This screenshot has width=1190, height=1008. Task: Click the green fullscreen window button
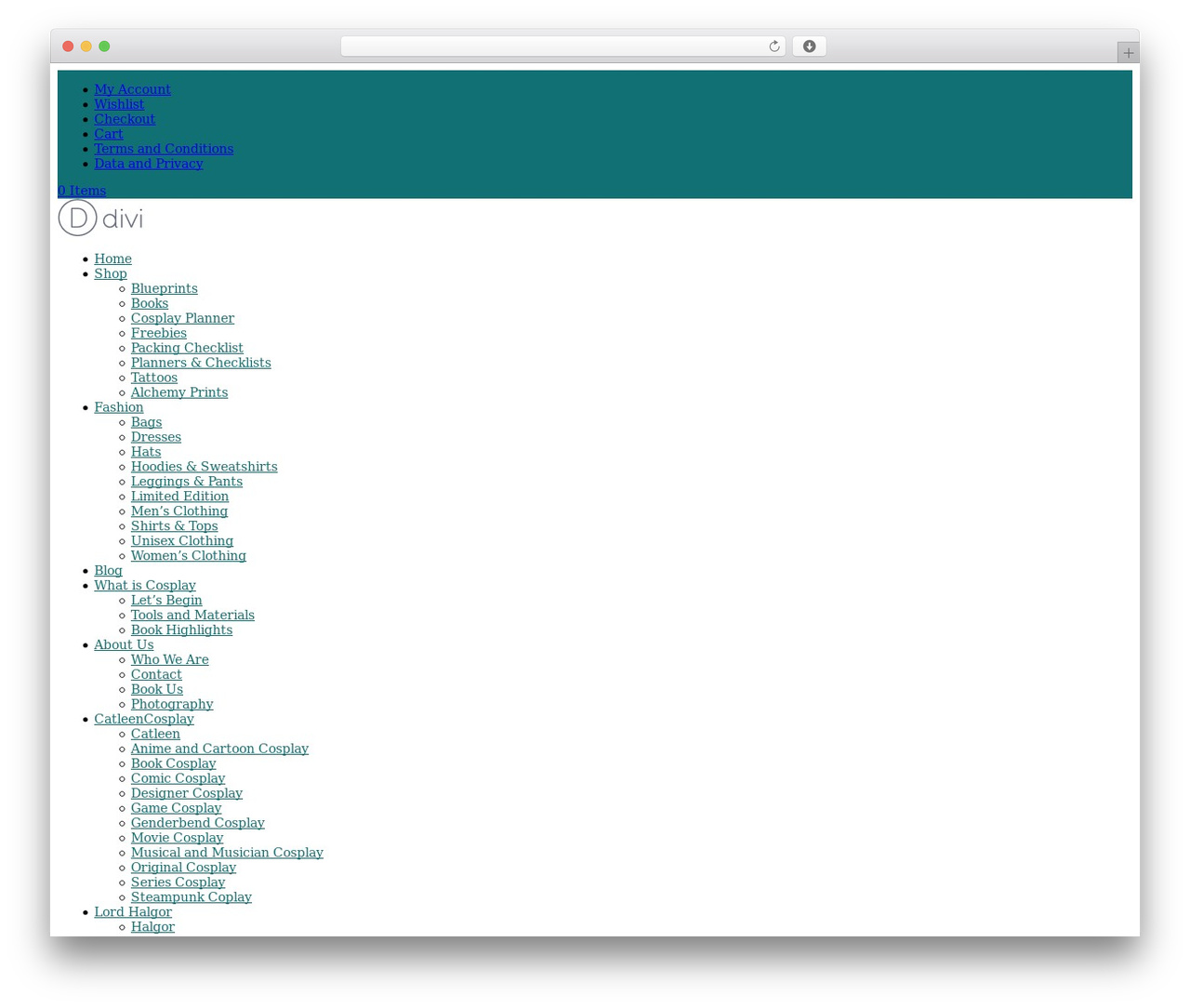[104, 46]
